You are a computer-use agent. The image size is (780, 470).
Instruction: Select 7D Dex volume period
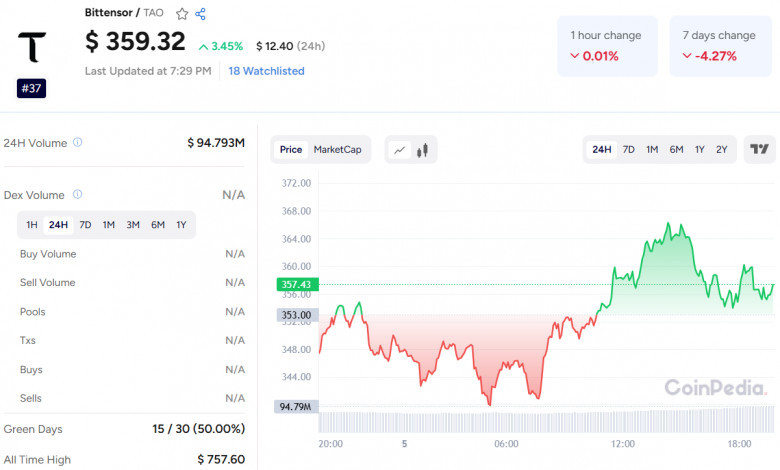(x=85, y=225)
